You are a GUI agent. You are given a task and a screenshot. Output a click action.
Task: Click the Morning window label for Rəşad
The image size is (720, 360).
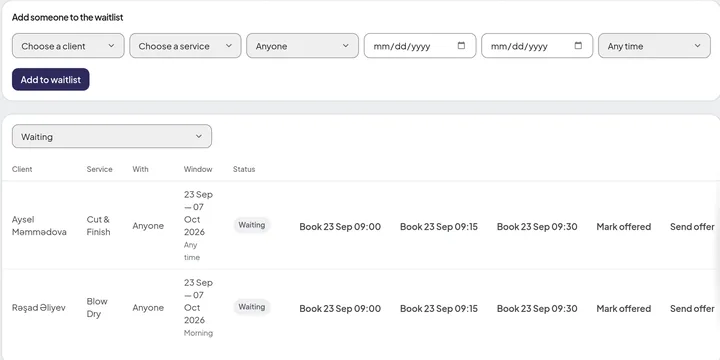tap(198, 333)
